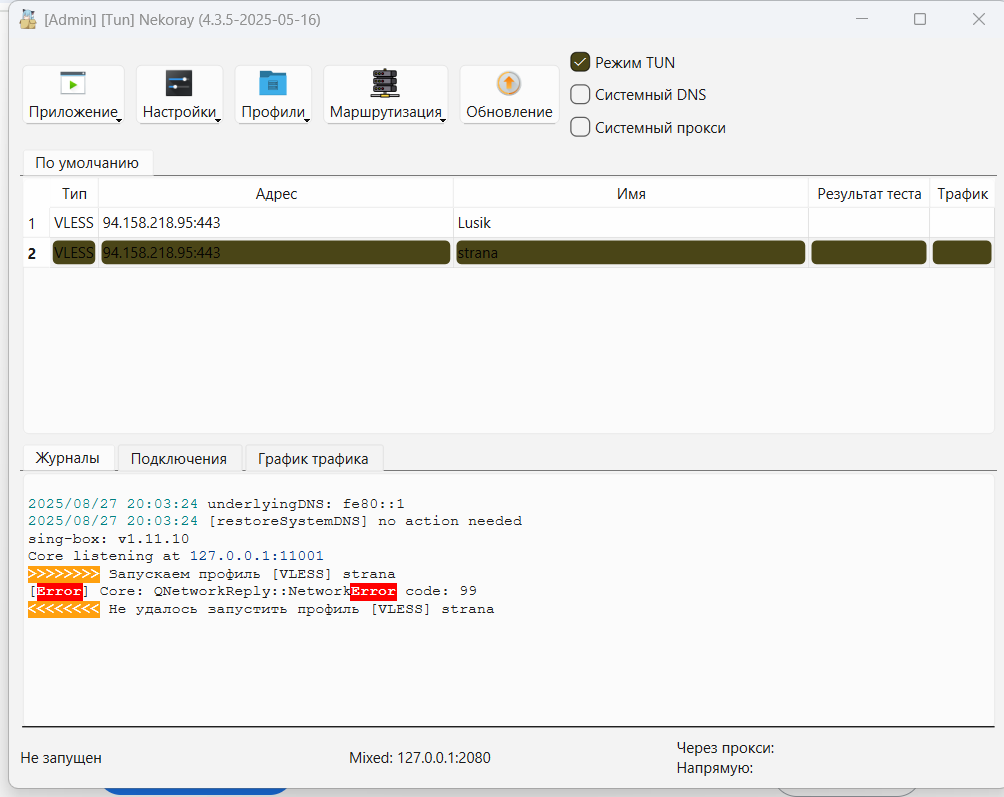Sort by the Результат теста column header
Viewport: 1004px width, 797px height.
[869, 193]
